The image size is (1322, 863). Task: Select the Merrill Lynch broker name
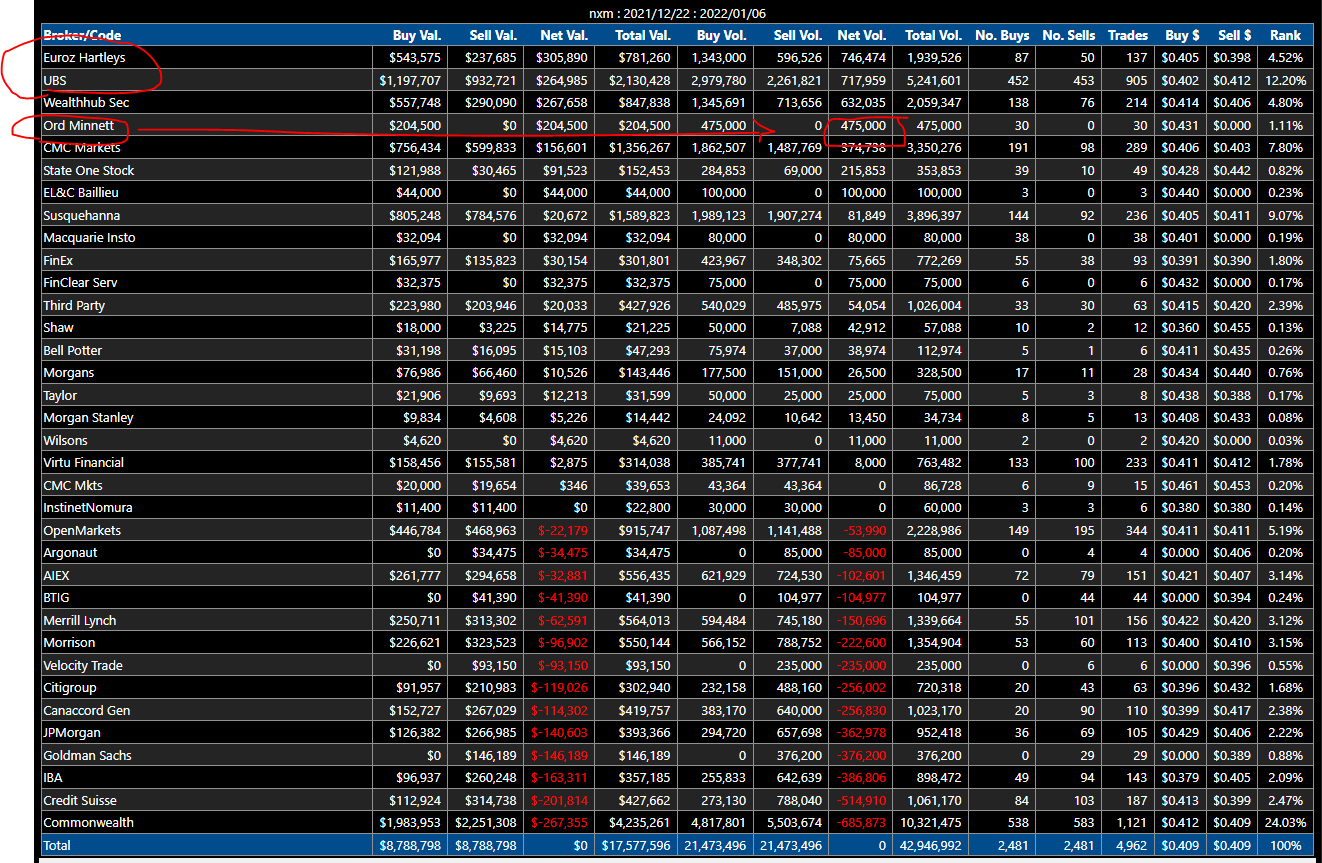[81, 620]
